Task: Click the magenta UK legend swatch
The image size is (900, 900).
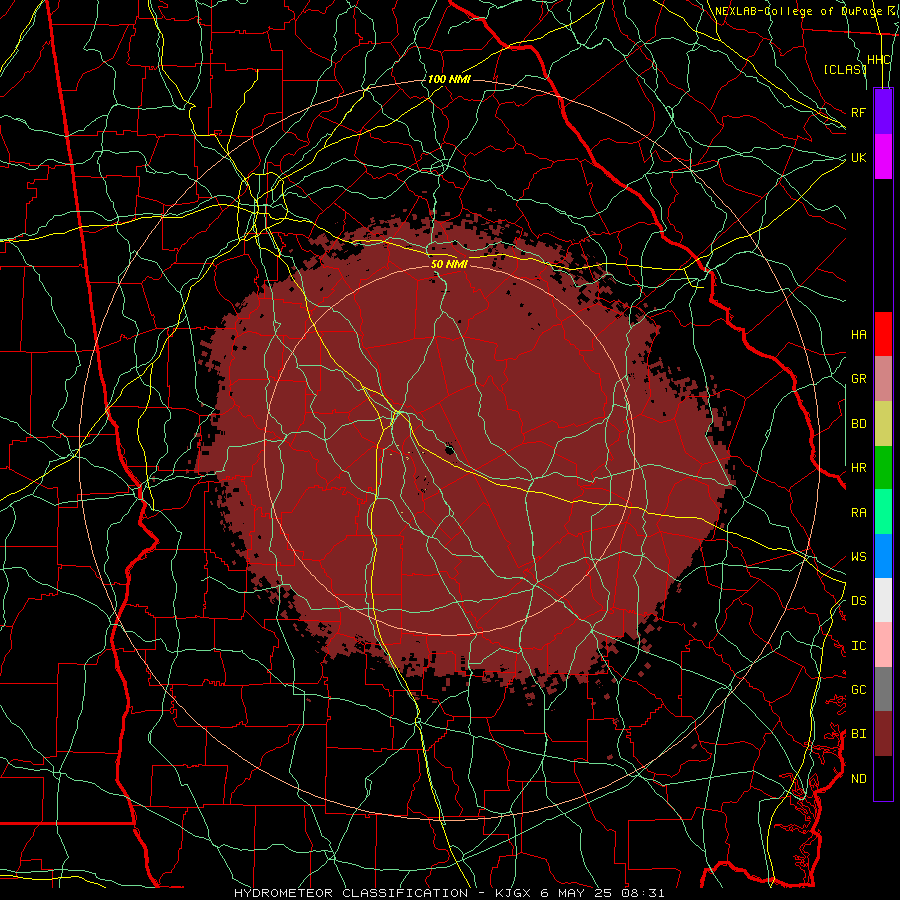Action: pyautogui.click(x=883, y=157)
